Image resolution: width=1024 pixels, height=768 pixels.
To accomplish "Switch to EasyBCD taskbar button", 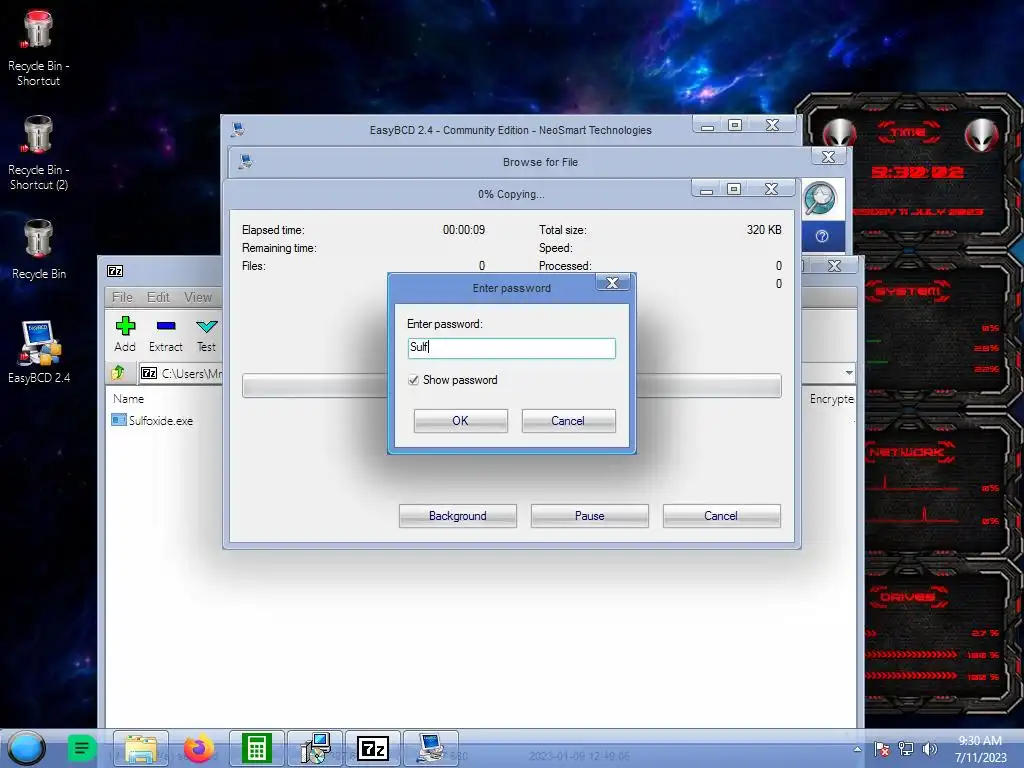I will pos(431,748).
